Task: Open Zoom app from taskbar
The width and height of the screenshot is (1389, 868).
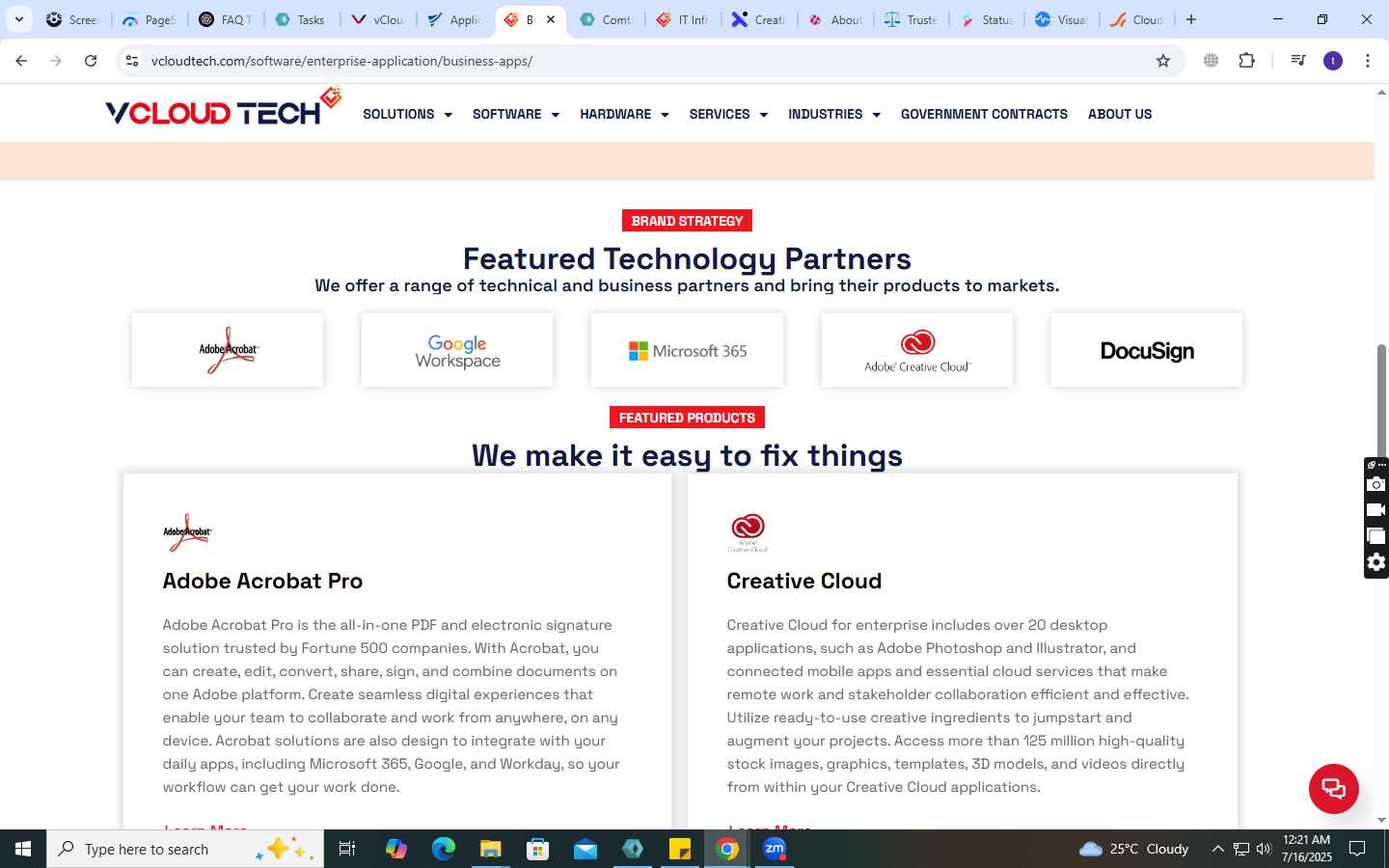Action: click(775, 849)
